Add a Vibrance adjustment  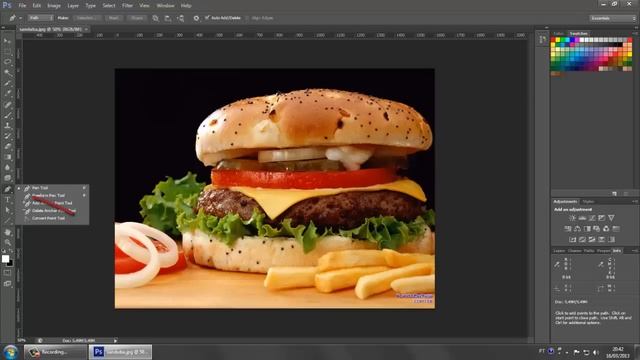click(611, 218)
